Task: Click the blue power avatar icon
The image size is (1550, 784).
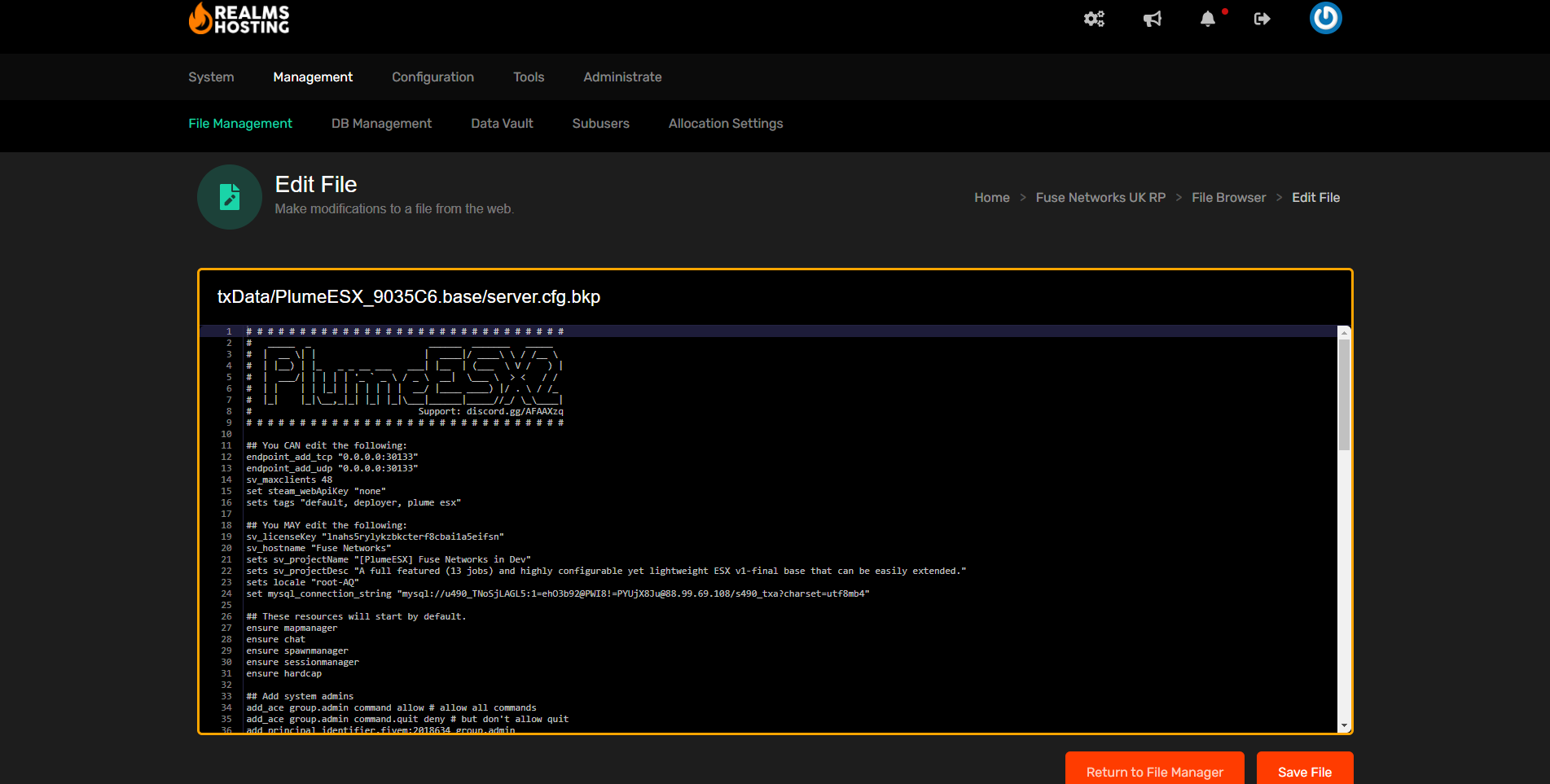Action: (1325, 18)
